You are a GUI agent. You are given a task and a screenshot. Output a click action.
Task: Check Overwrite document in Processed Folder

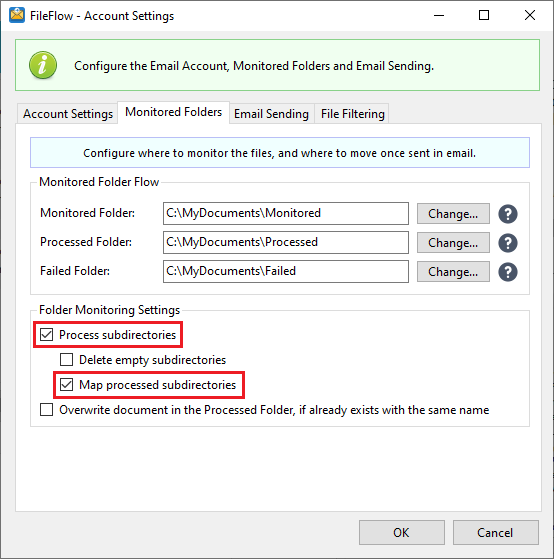[x=47, y=410]
